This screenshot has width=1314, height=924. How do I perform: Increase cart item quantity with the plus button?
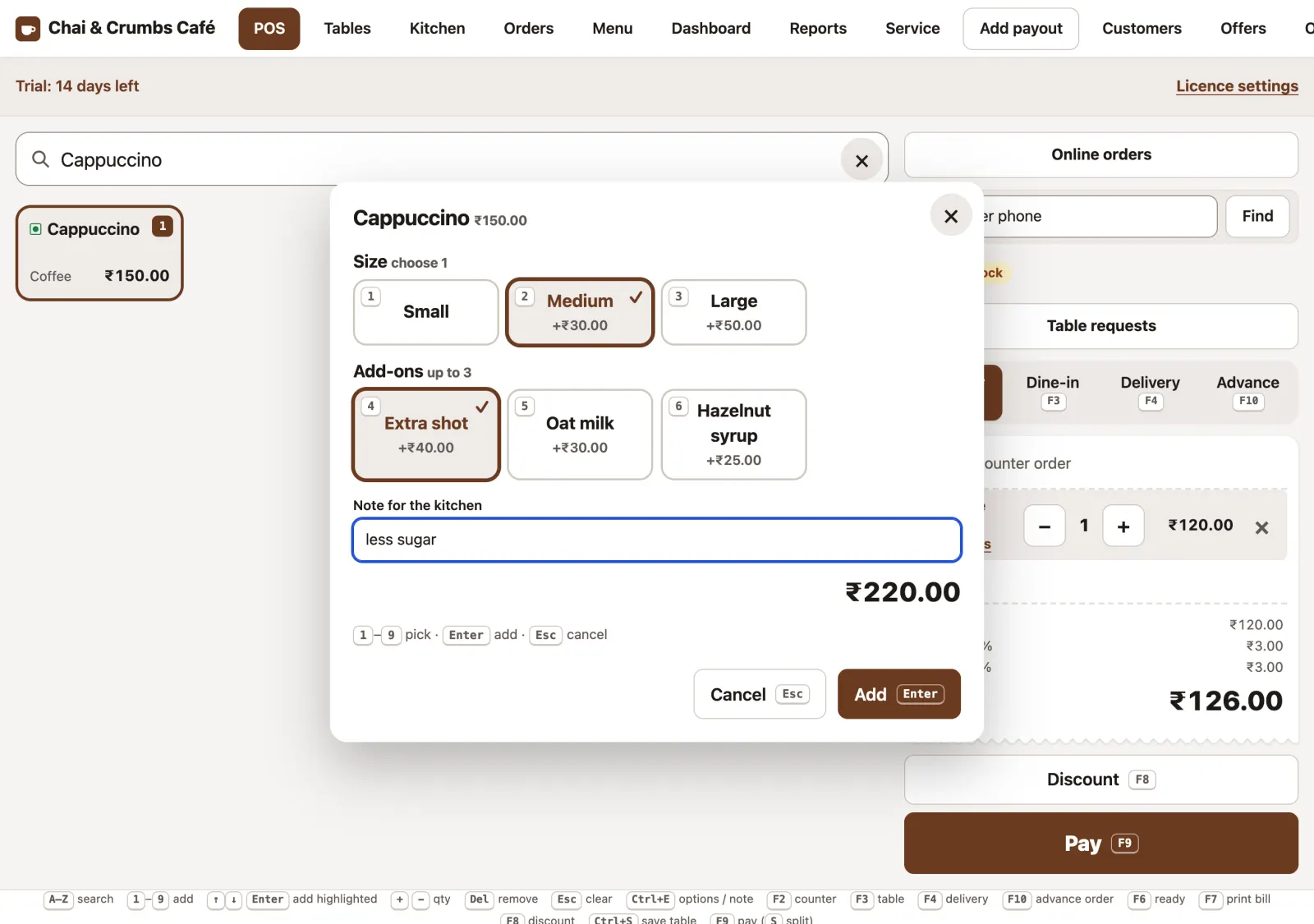click(x=1123, y=526)
